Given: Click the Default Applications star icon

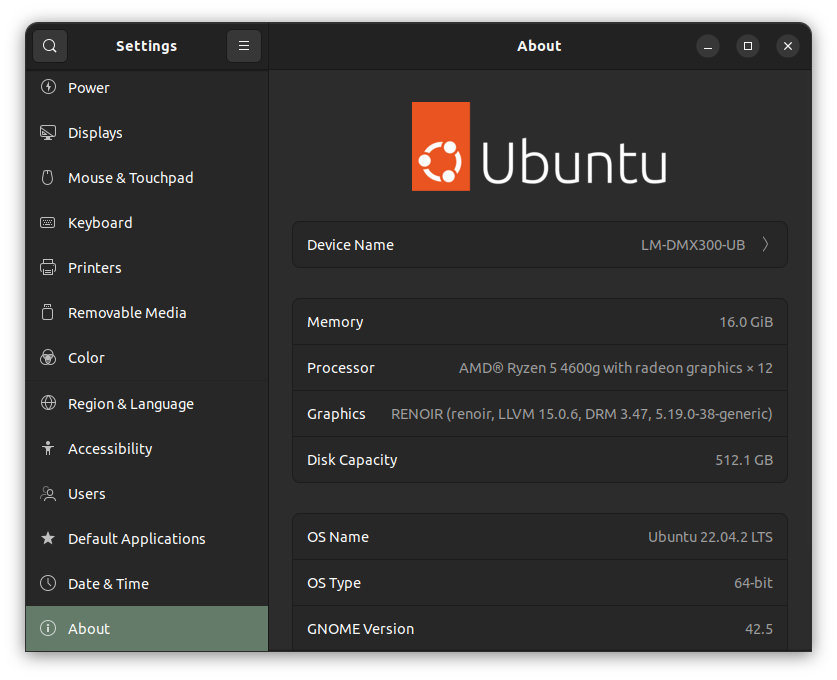Looking at the screenshot, I should point(48,538).
